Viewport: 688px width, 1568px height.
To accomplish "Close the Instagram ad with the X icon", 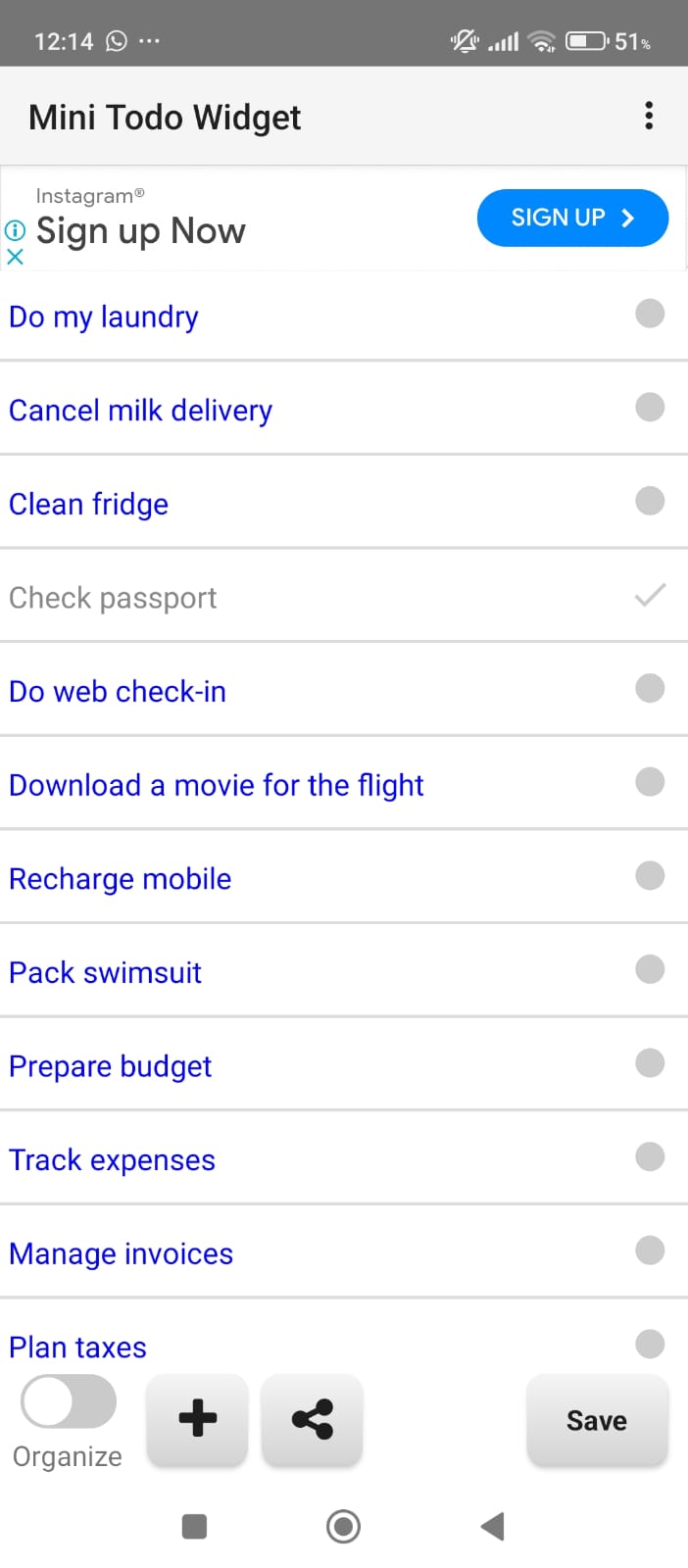I will [x=15, y=257].
